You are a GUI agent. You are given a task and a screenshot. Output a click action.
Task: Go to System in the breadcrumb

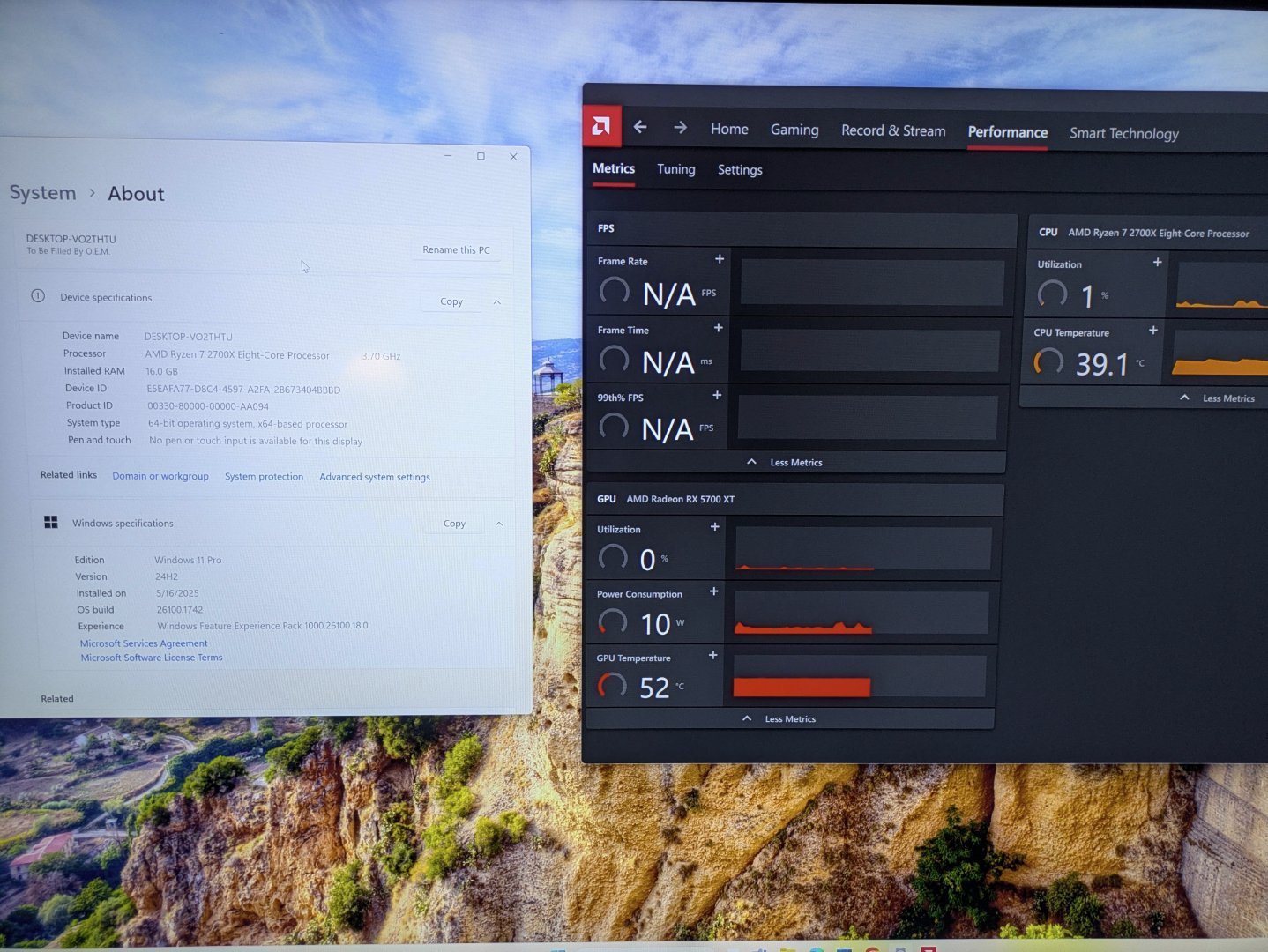click(43, 192)
